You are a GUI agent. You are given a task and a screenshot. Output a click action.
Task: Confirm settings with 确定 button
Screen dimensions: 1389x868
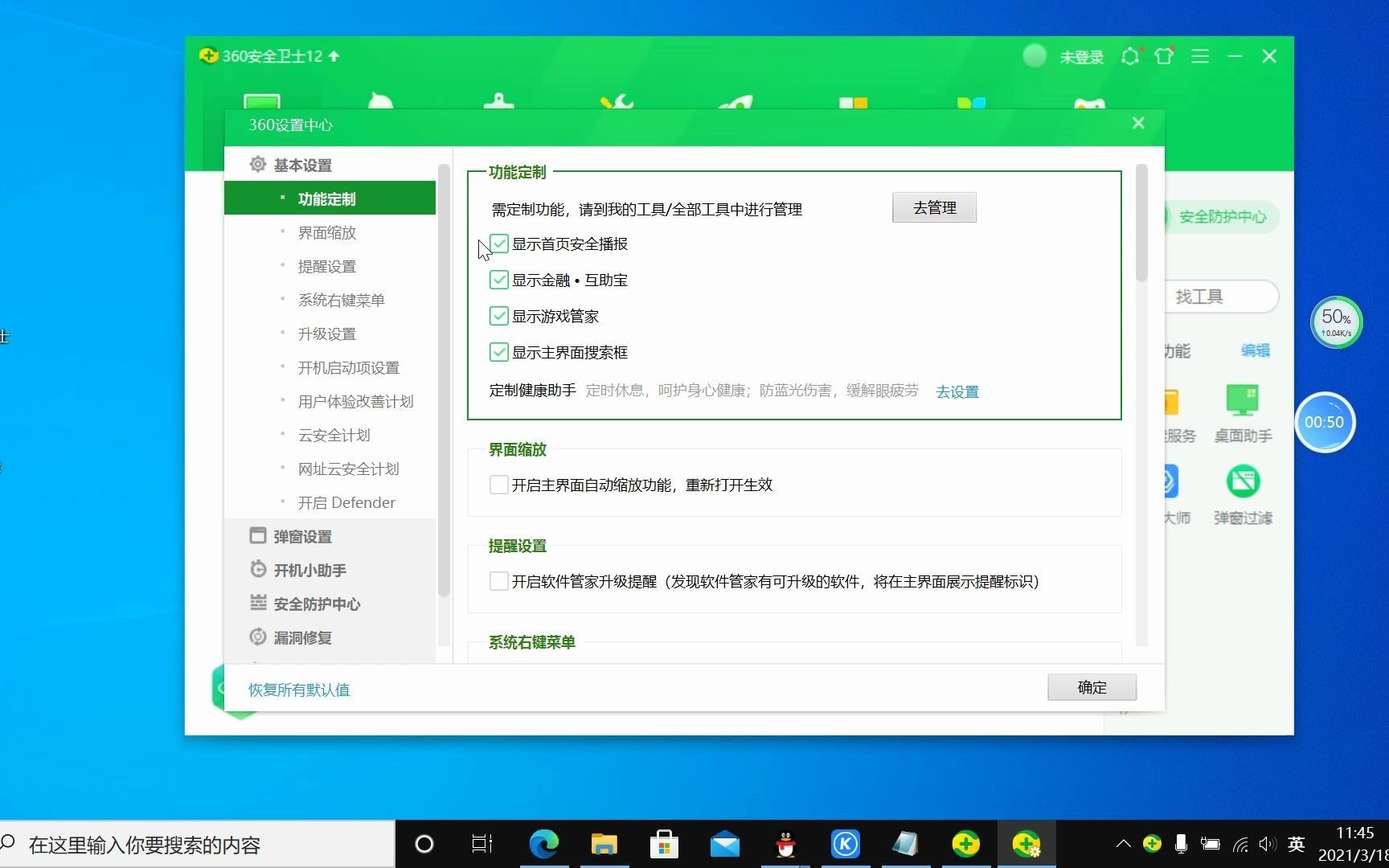[x=1092, y=687]
